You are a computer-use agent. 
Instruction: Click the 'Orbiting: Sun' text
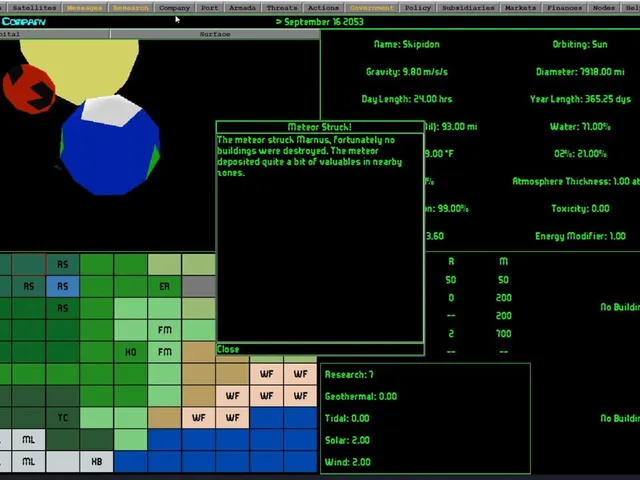click(580, 44)
